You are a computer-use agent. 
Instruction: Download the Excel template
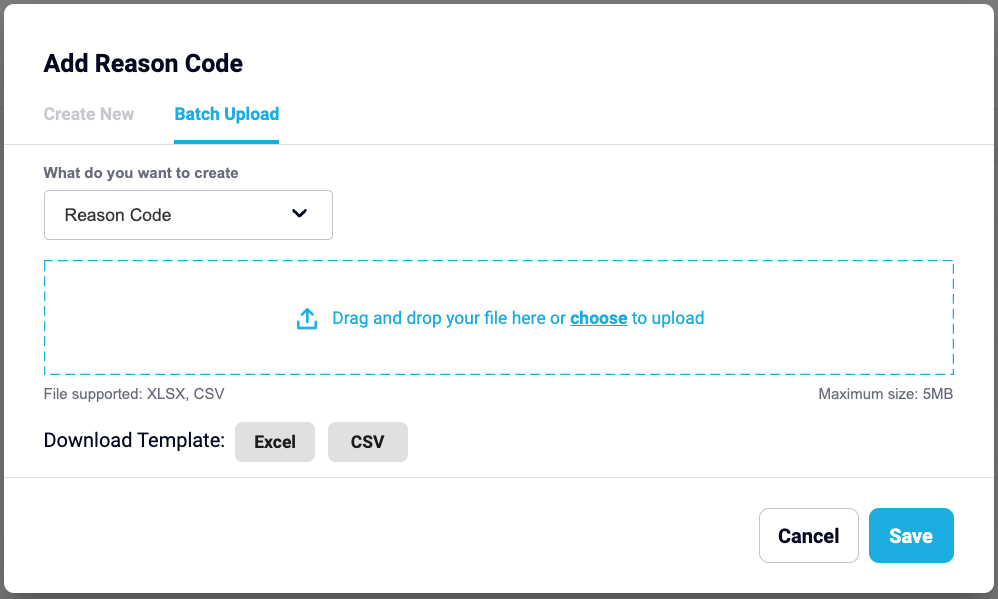pos(275,442)
